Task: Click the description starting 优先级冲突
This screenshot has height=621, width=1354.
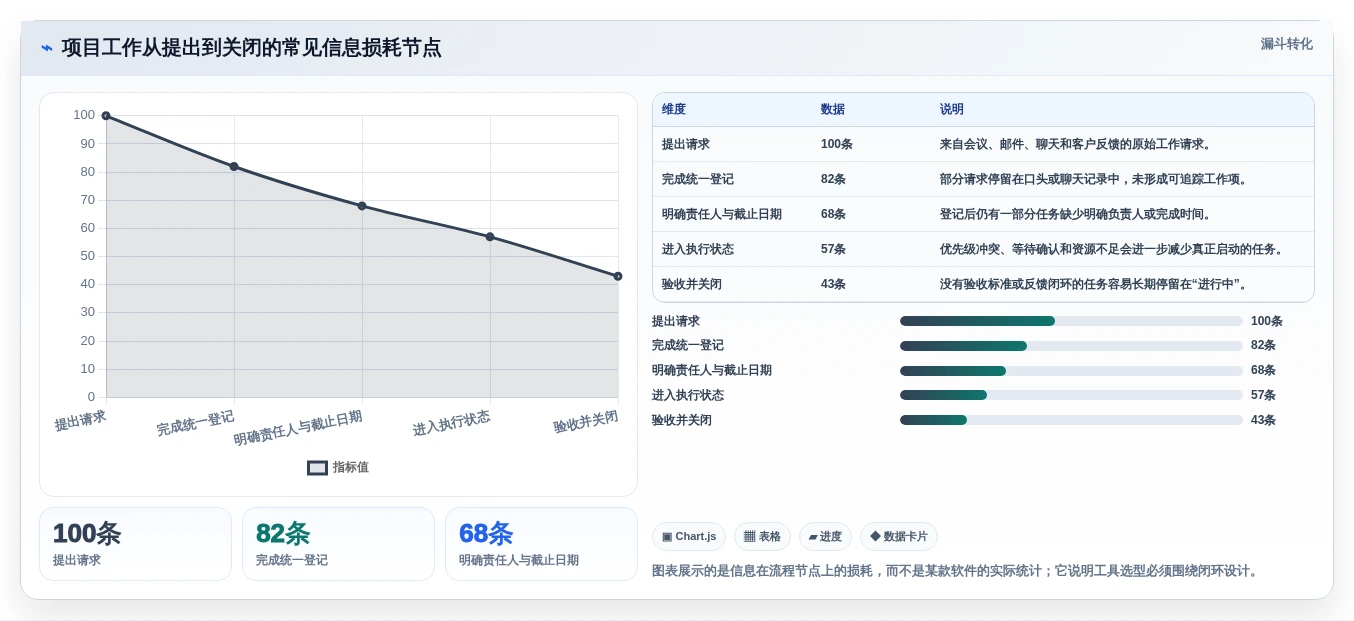Action: click(x=1114, y=249)
